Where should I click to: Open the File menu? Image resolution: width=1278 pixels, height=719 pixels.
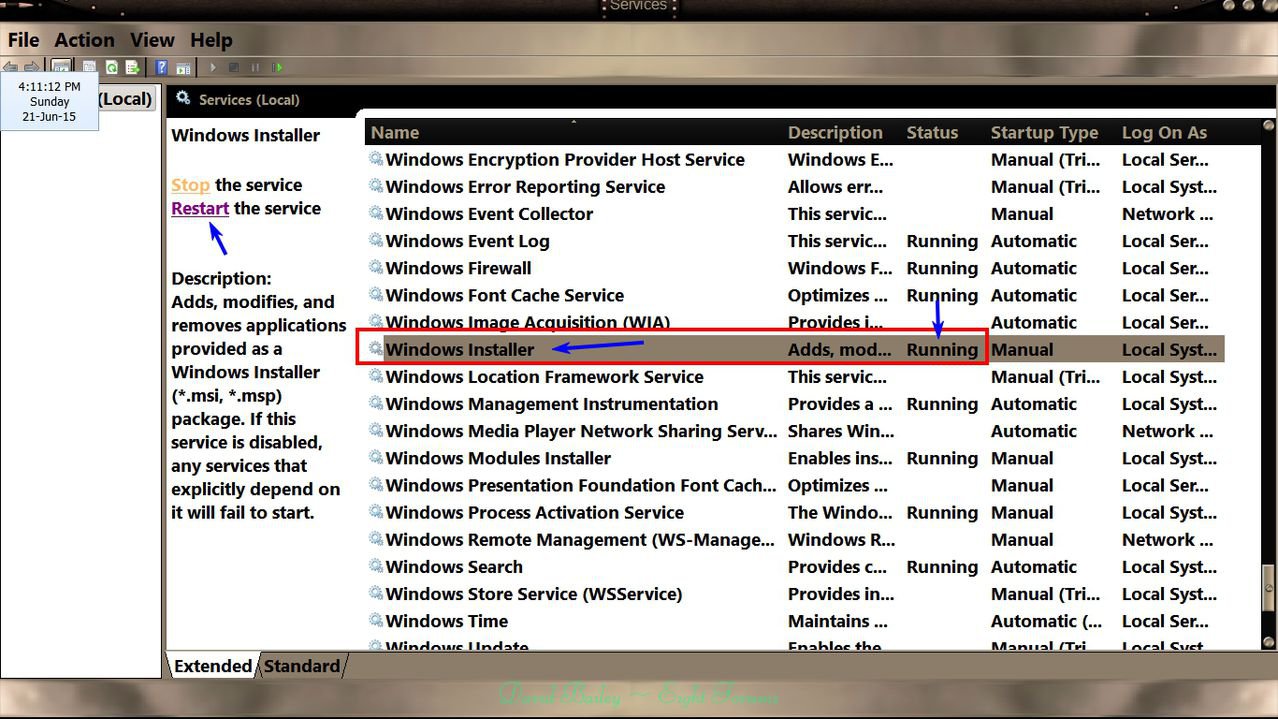(23, 40)
